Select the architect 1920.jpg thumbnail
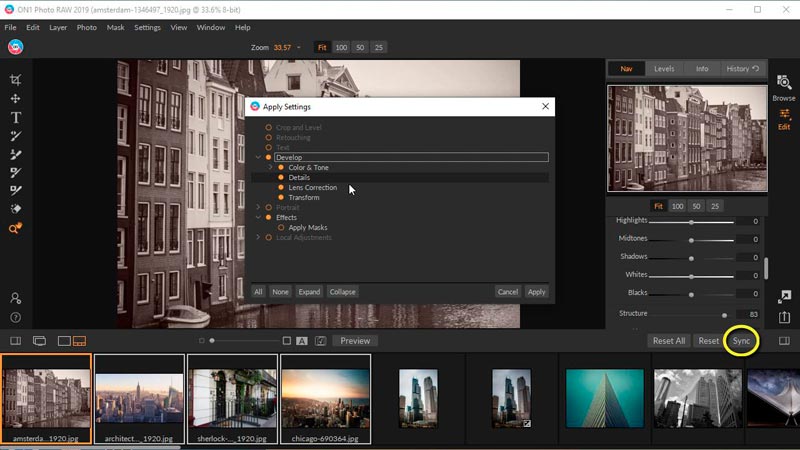800x450 pixels. (x=139, y=399)
